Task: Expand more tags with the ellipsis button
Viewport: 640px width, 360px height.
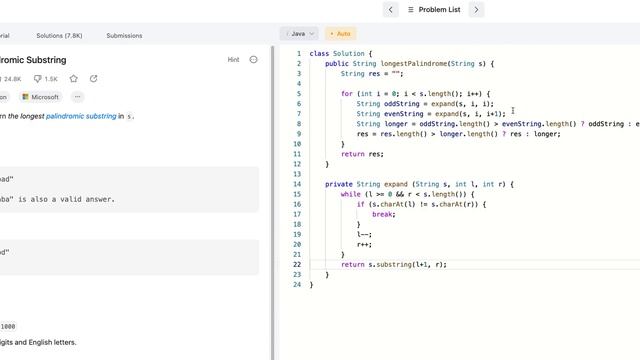Action: (78, 97)
